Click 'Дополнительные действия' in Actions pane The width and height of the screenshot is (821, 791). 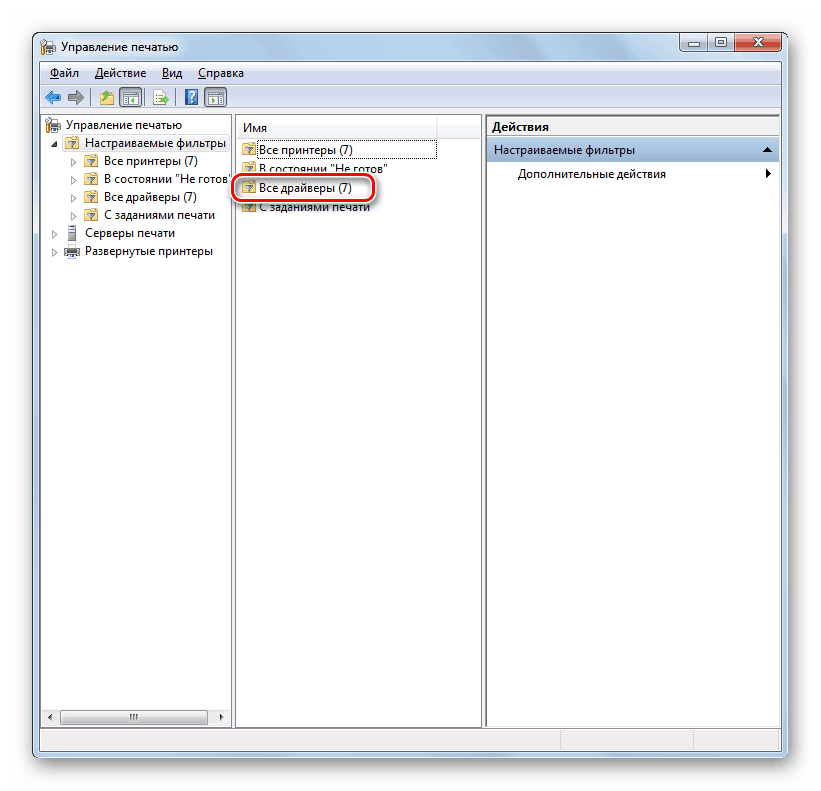[592, 174]
